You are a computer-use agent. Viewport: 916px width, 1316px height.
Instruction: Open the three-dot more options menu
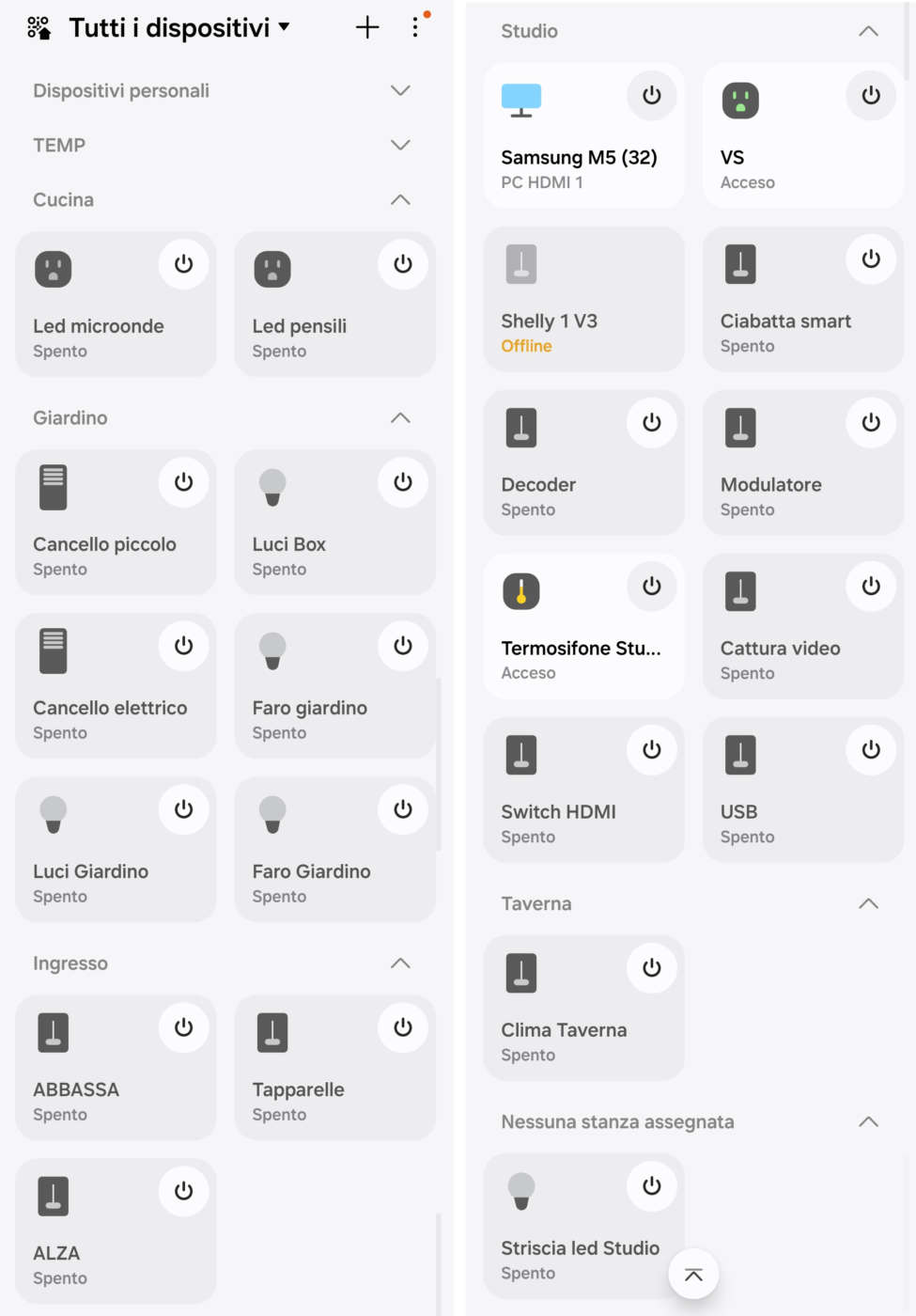[415, 27]
